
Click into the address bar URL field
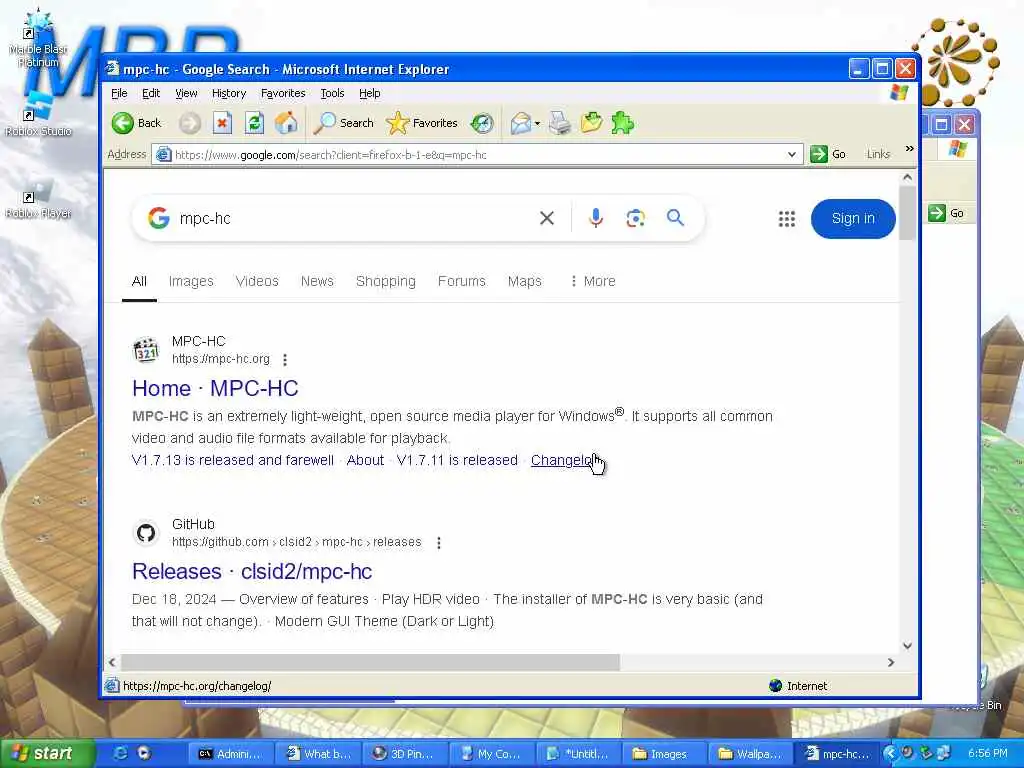click(x=477, y=155)
